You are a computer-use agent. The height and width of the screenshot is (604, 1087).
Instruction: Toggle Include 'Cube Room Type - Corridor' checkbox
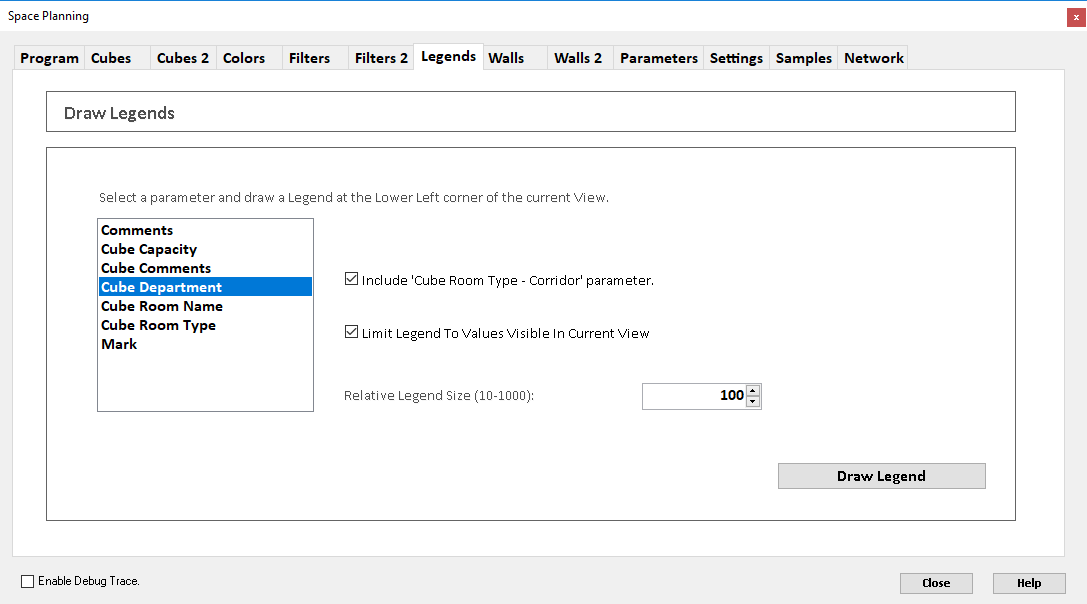point(351,279)
